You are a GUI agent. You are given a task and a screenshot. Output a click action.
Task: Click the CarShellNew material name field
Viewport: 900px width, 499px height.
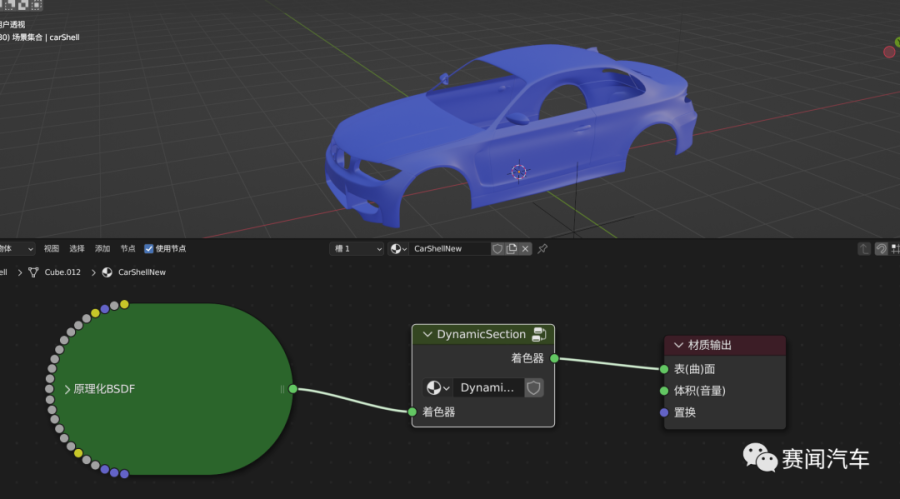pyautogui.click(x=450, y=249)
